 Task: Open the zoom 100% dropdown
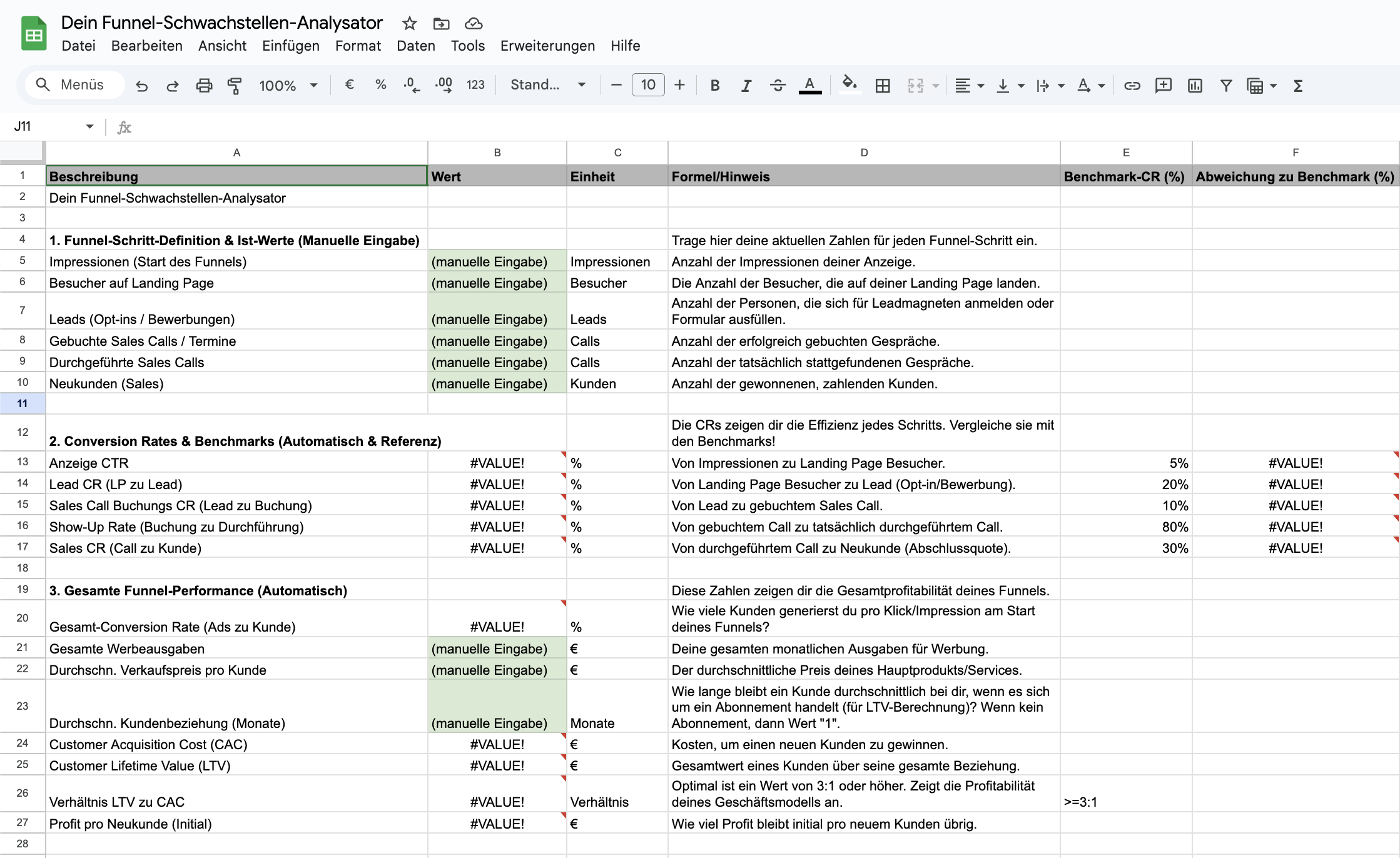point(288,86)
